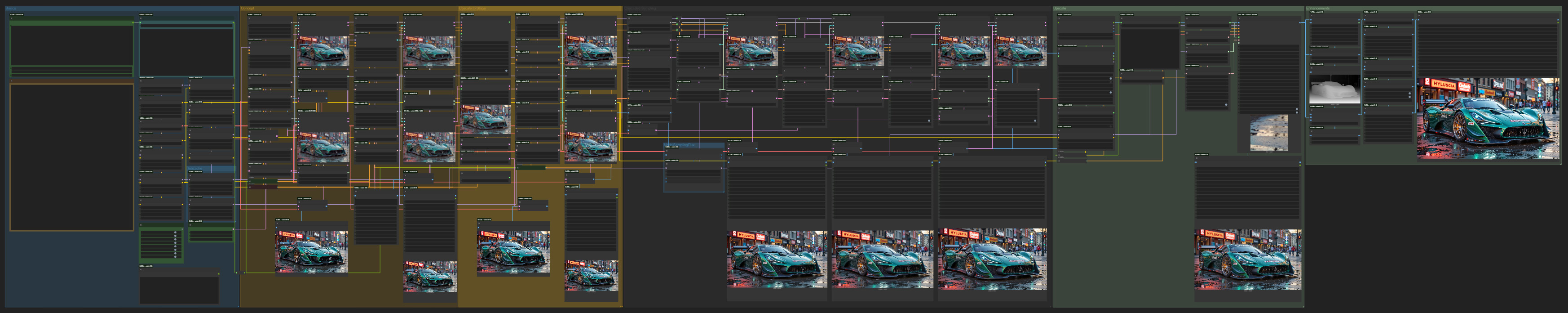Click the Upscale group title label
This screenshot has width=1568, height=313.
point(1060,9)
